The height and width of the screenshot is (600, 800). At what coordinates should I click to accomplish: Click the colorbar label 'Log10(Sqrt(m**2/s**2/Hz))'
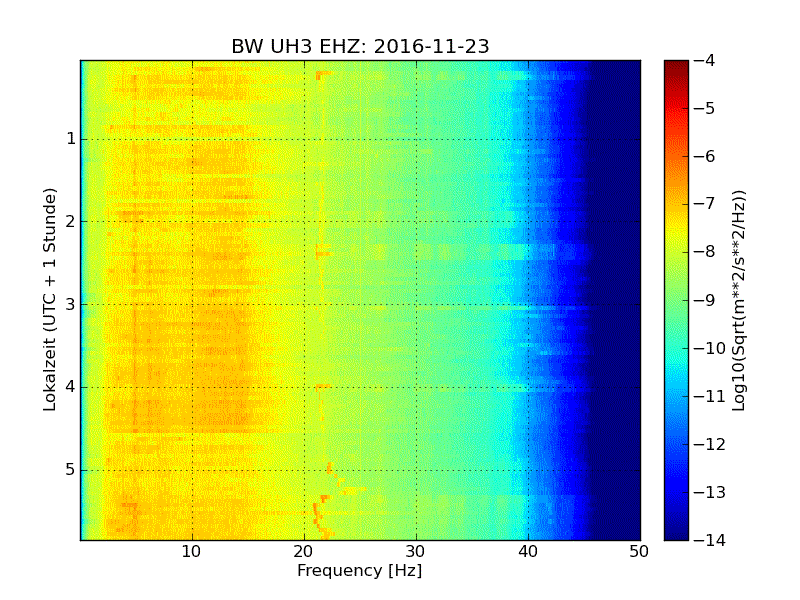[738, 300]
